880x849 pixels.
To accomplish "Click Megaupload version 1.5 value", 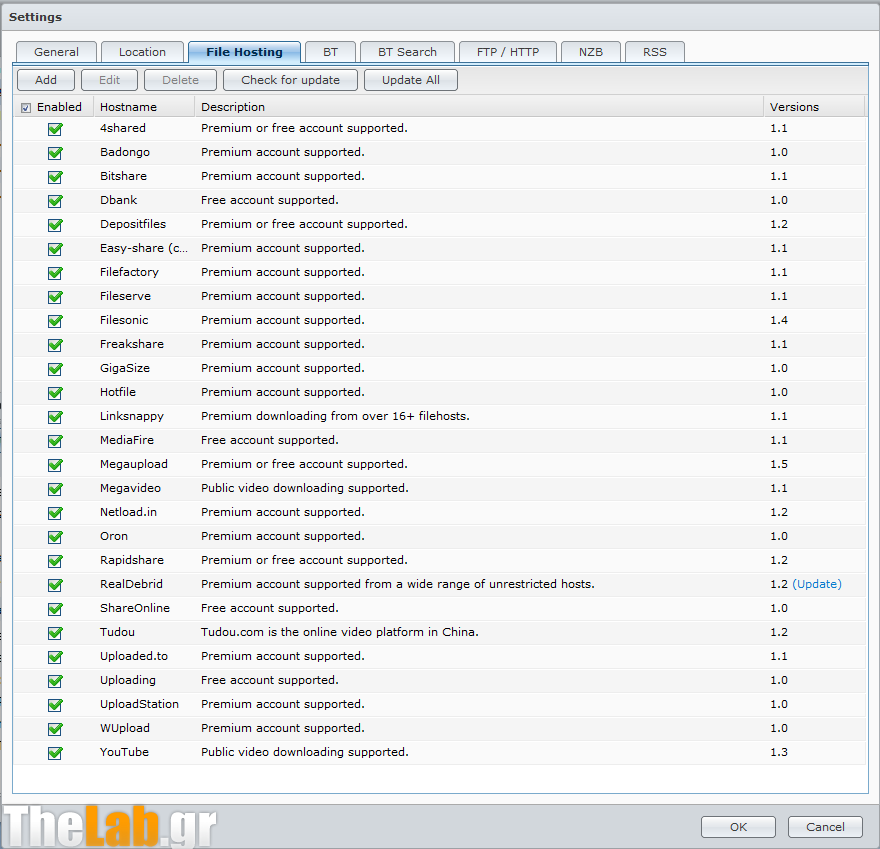I will pos(778,464).
